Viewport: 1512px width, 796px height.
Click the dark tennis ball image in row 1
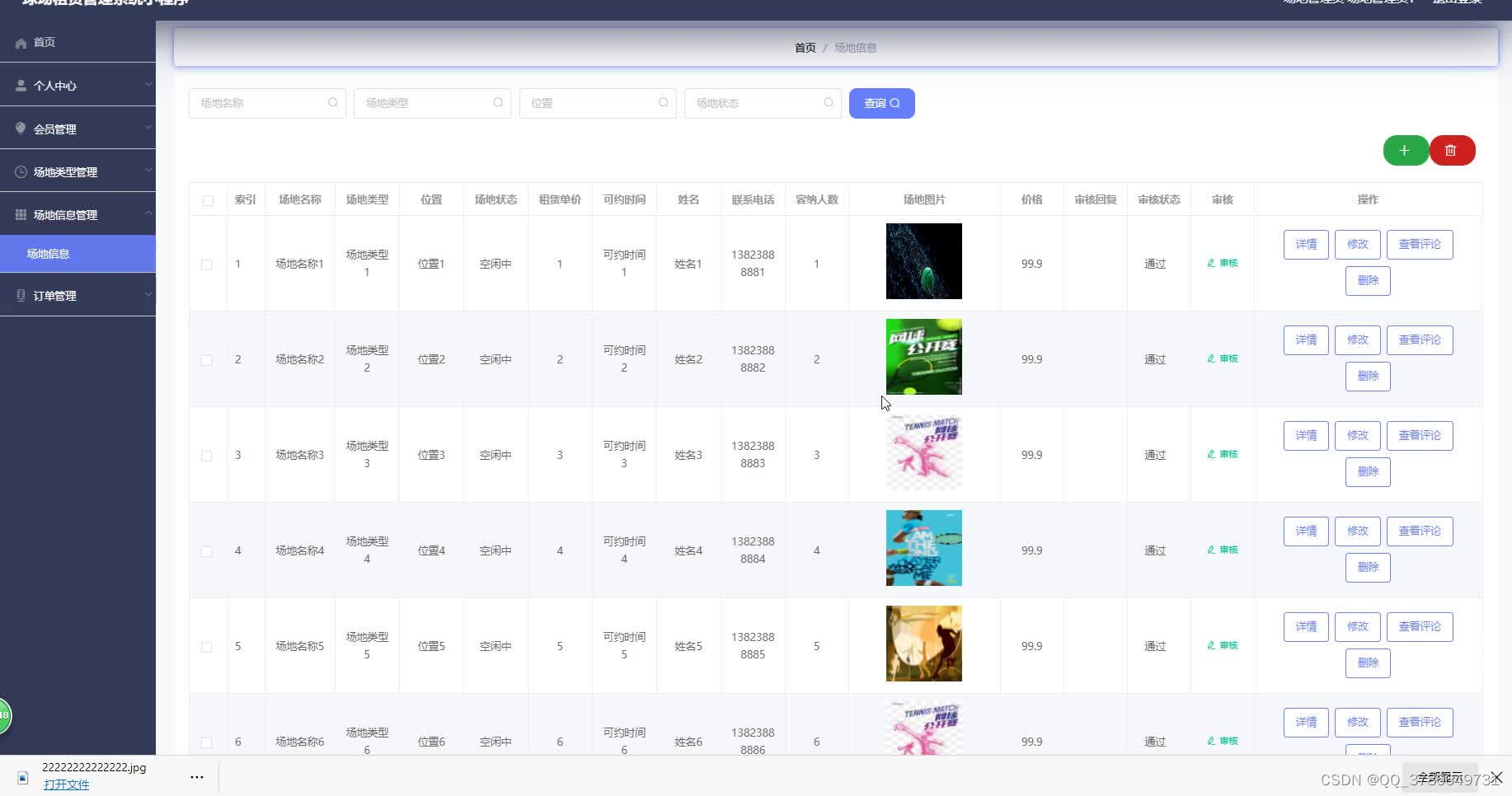(x=924, y=261)
